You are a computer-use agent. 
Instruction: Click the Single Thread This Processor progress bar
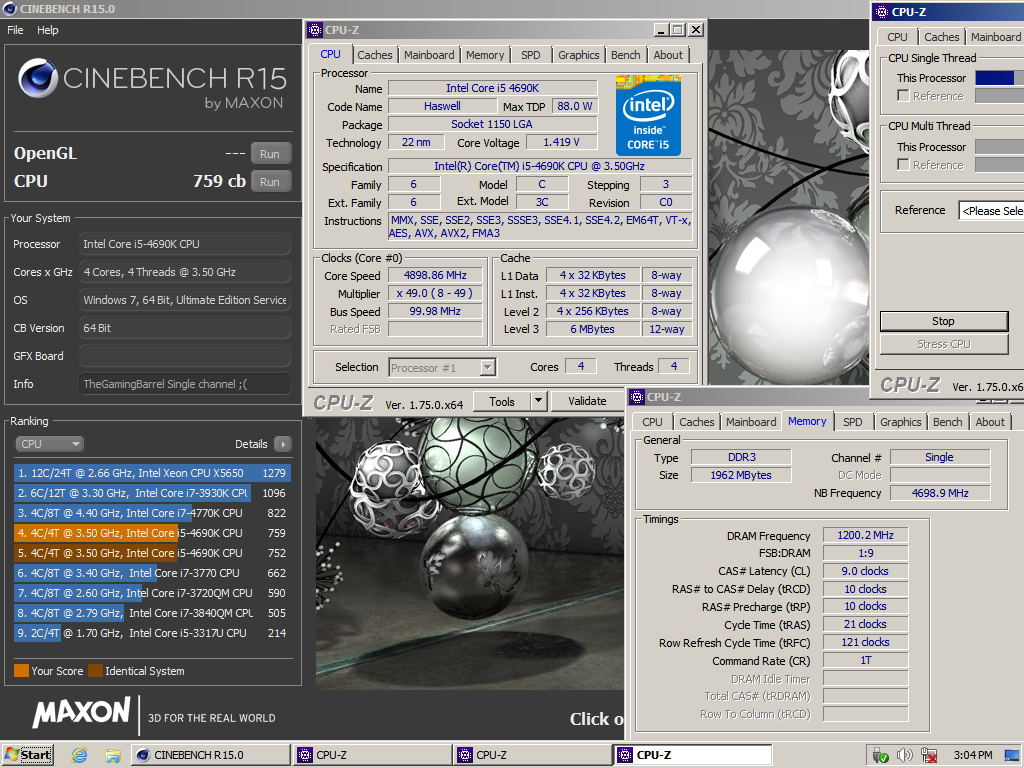(999, 78)
